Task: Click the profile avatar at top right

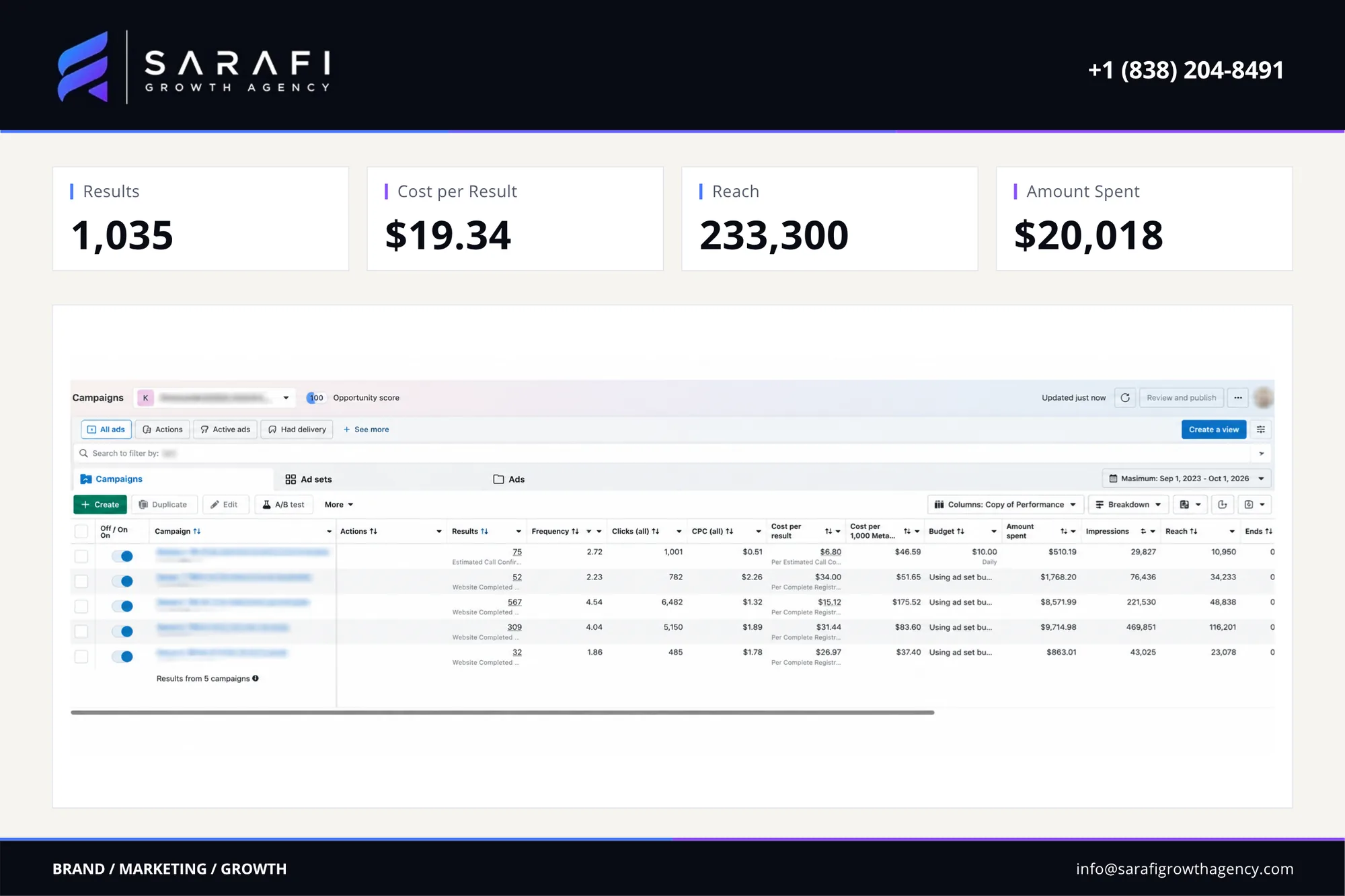Action: coord(1264,397)
